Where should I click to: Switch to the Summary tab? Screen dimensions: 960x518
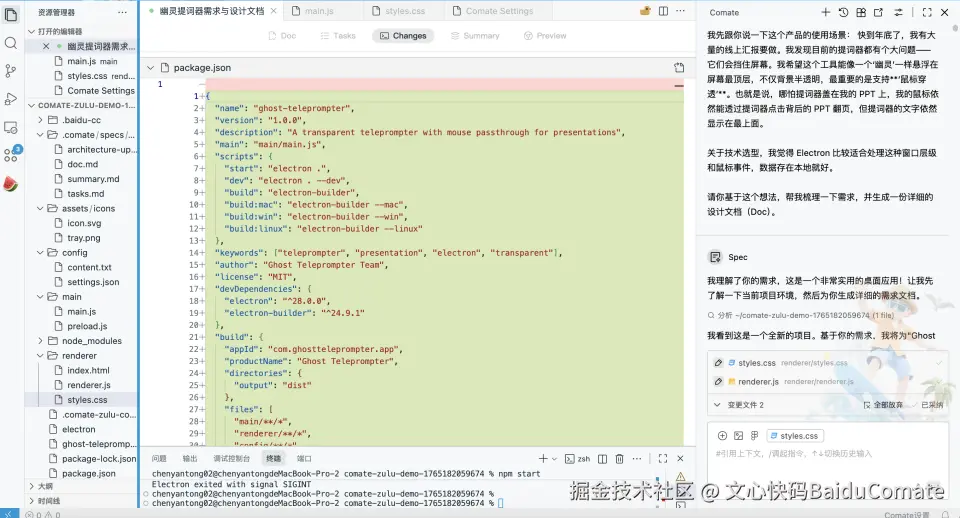(475, 36)
